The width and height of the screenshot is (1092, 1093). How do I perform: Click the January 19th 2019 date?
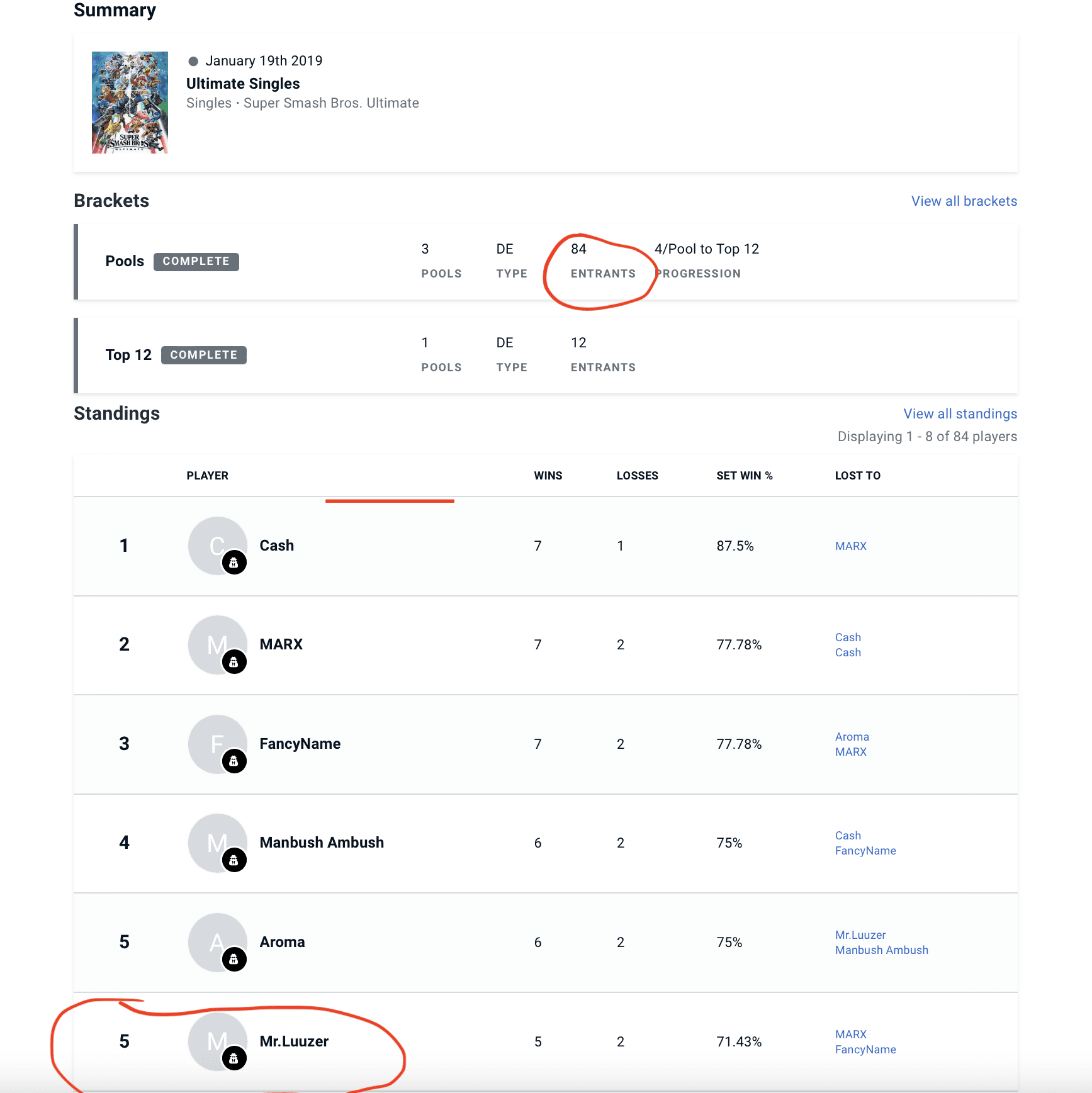click(264, 61)
